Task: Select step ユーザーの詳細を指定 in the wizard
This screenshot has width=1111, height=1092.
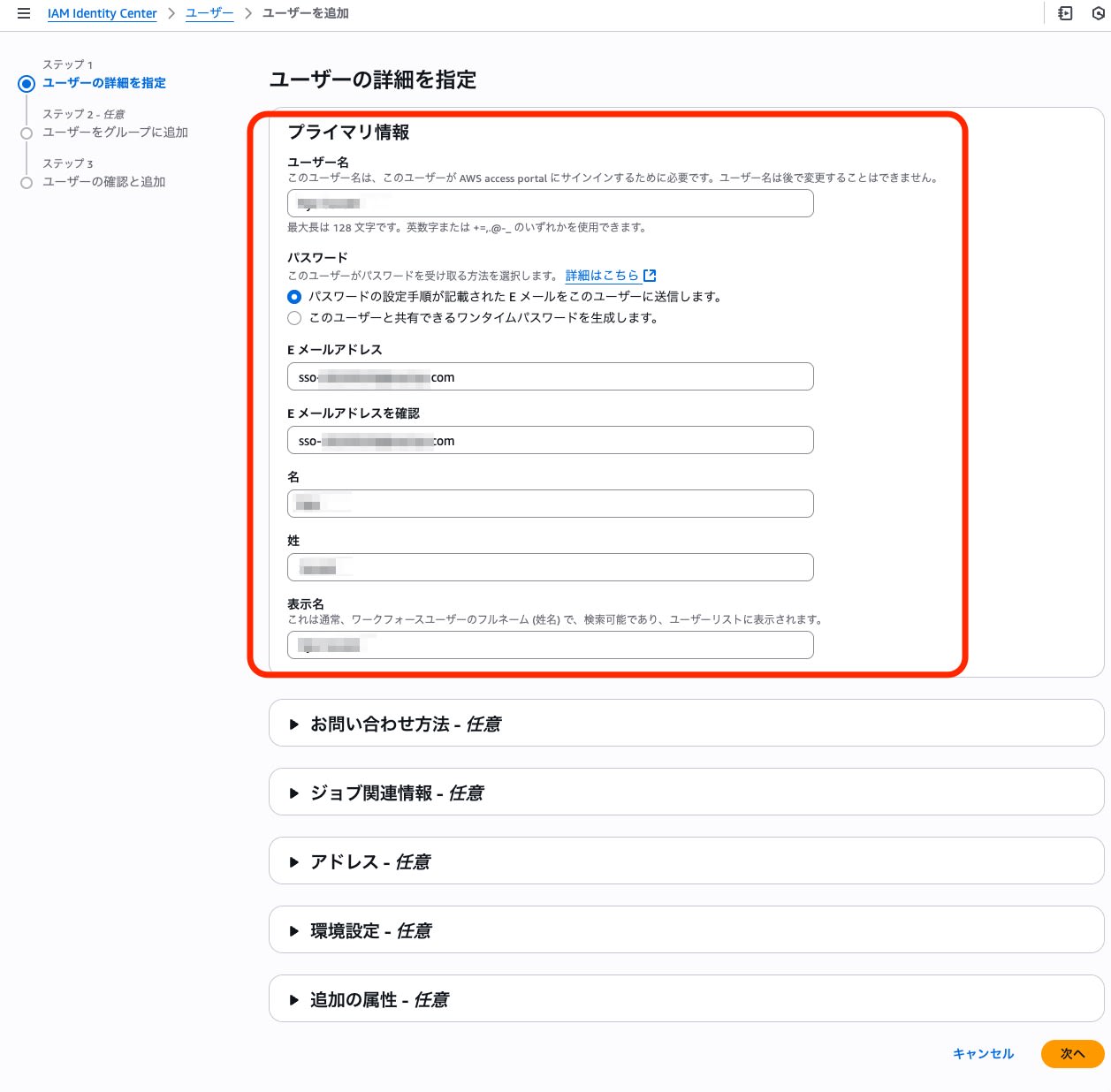Action: pos(104,83)
